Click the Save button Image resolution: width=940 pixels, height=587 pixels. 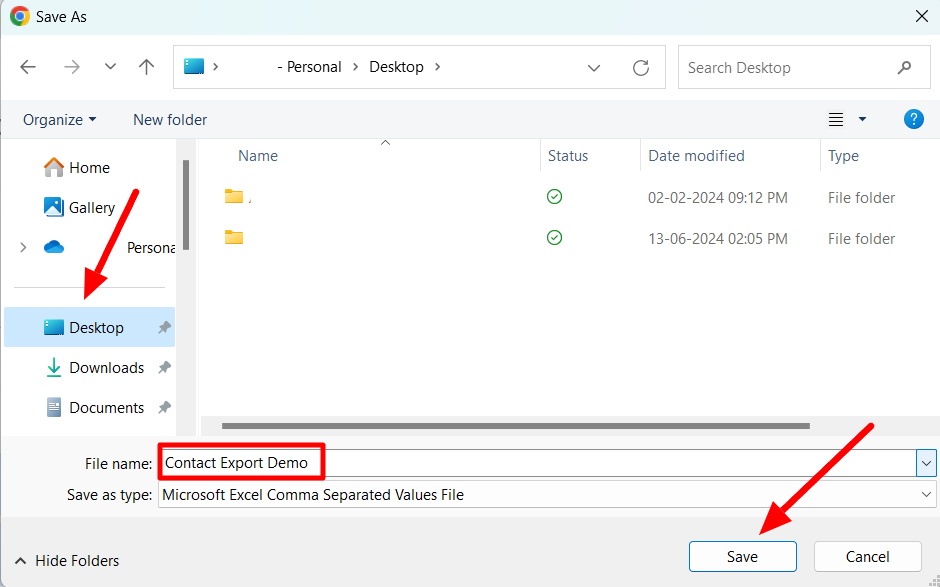pyautogui.click(x=742, y=556)
